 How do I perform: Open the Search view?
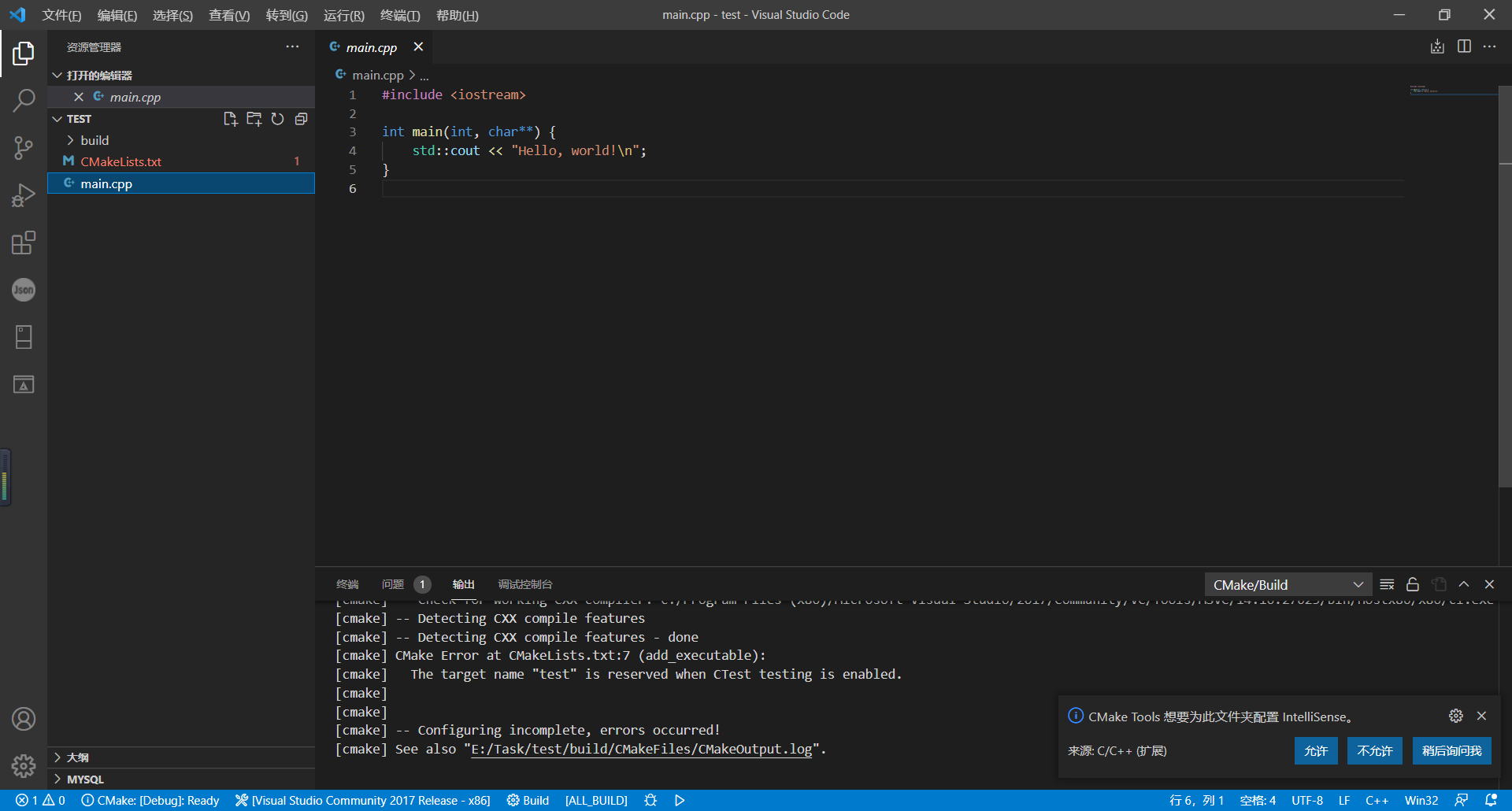coord(23,100)
